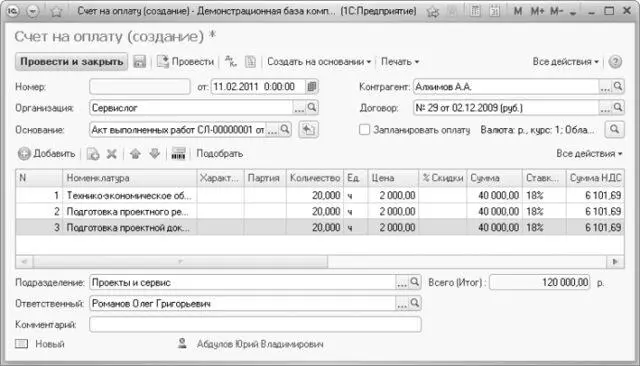
Task: Open Организация Сервислог with magnifier icon
Action: 312,108
